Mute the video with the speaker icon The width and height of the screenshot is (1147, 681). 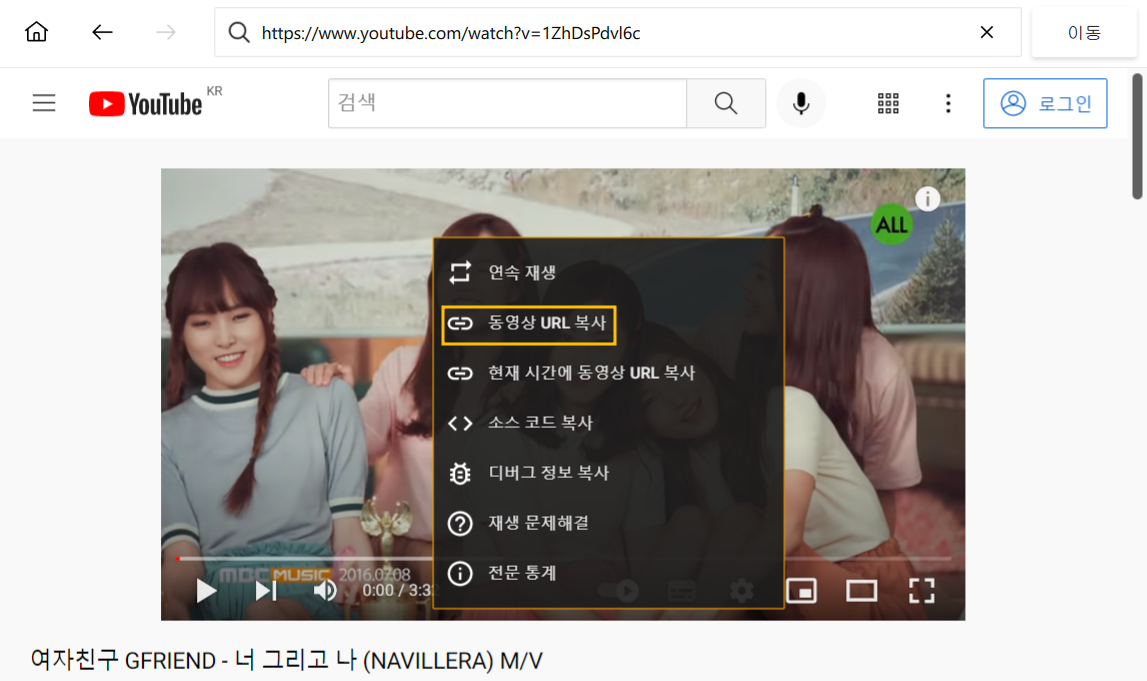tap(325, 590)
